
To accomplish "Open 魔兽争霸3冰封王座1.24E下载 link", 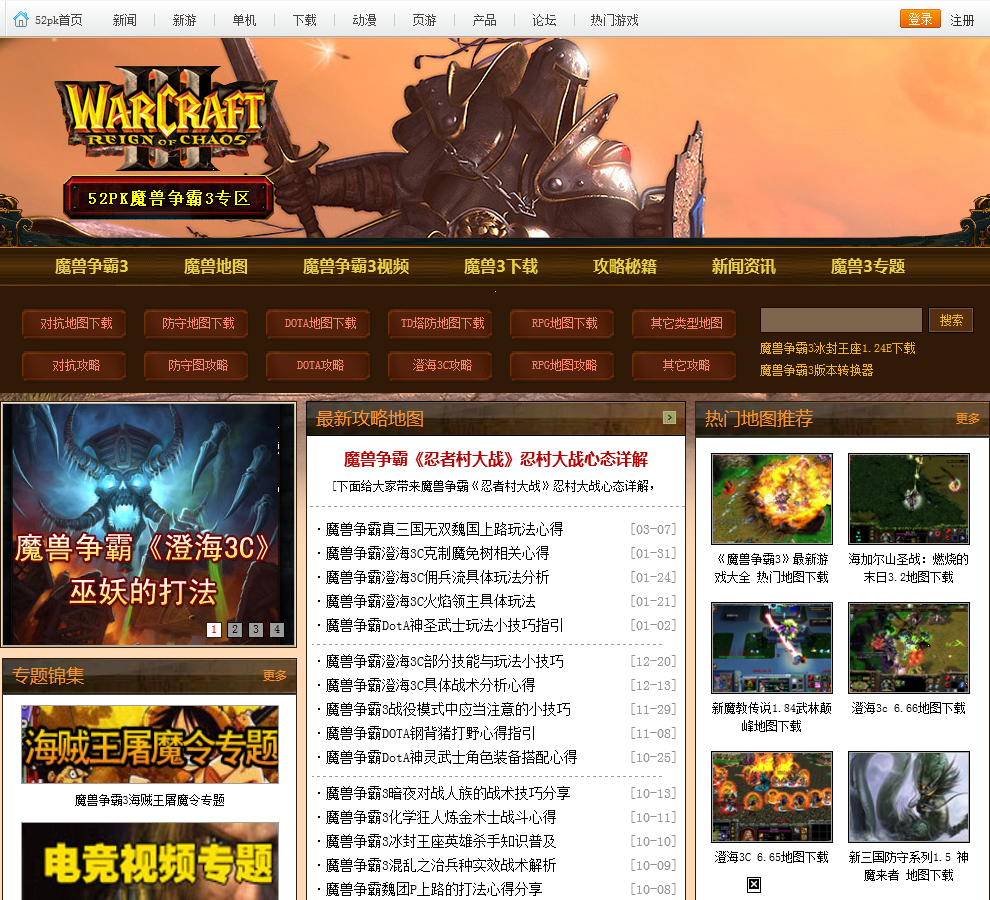I will 837,348.
